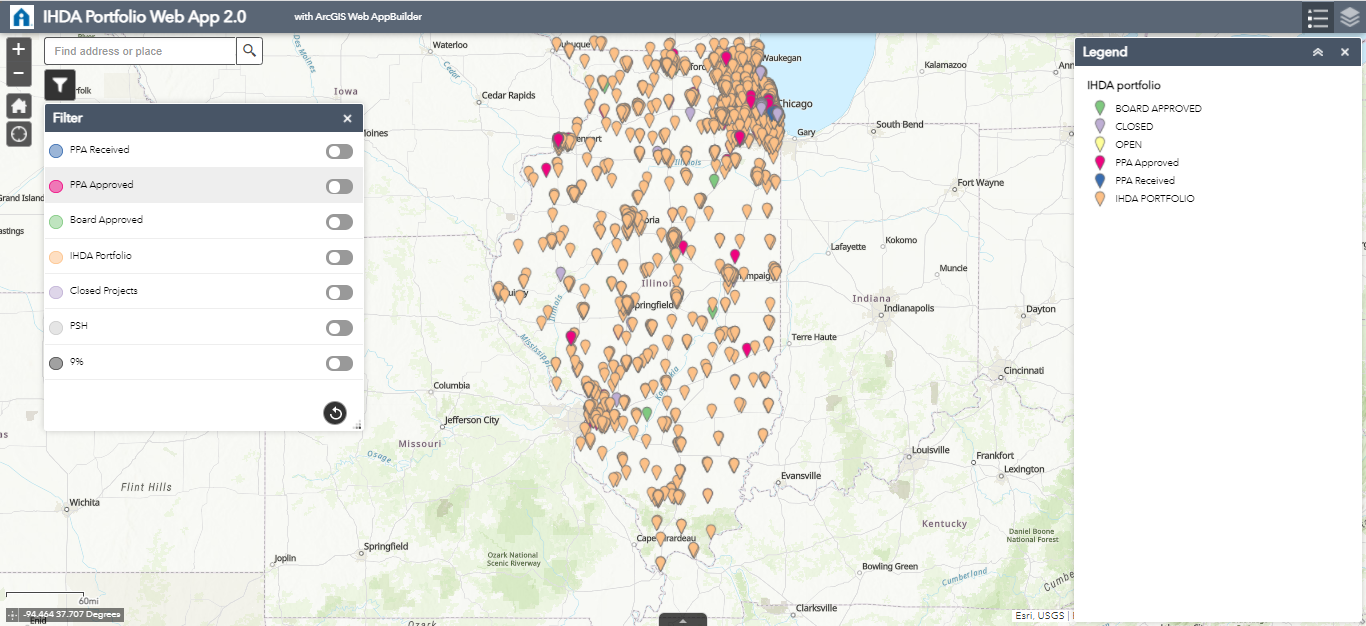The height and width of the screenshot is (626, 1366).
Task: Click the Indianapolis city label on map
Action: coord(907,308)
